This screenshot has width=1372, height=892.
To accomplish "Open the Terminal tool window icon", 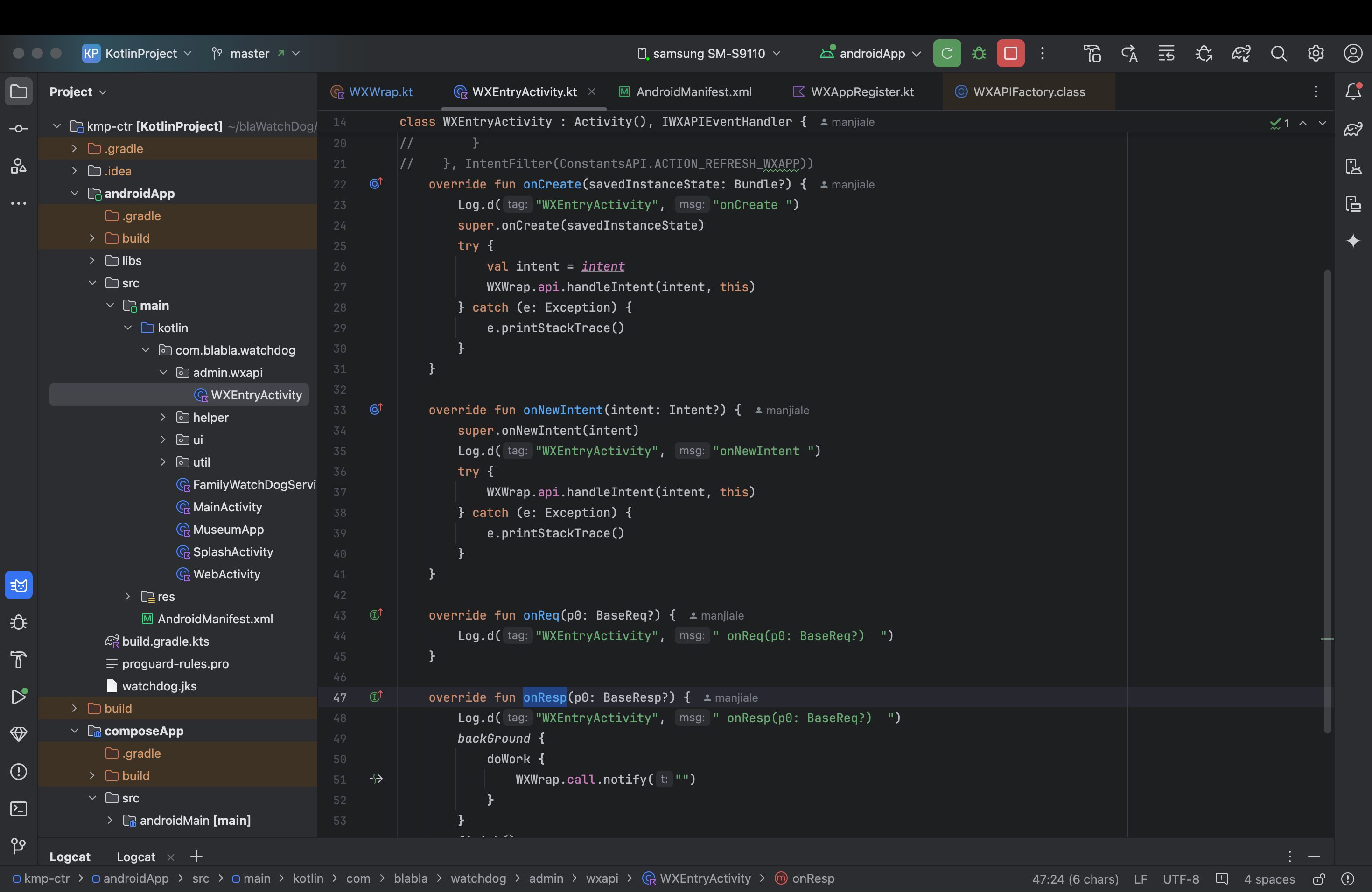I will coord(19,809).
